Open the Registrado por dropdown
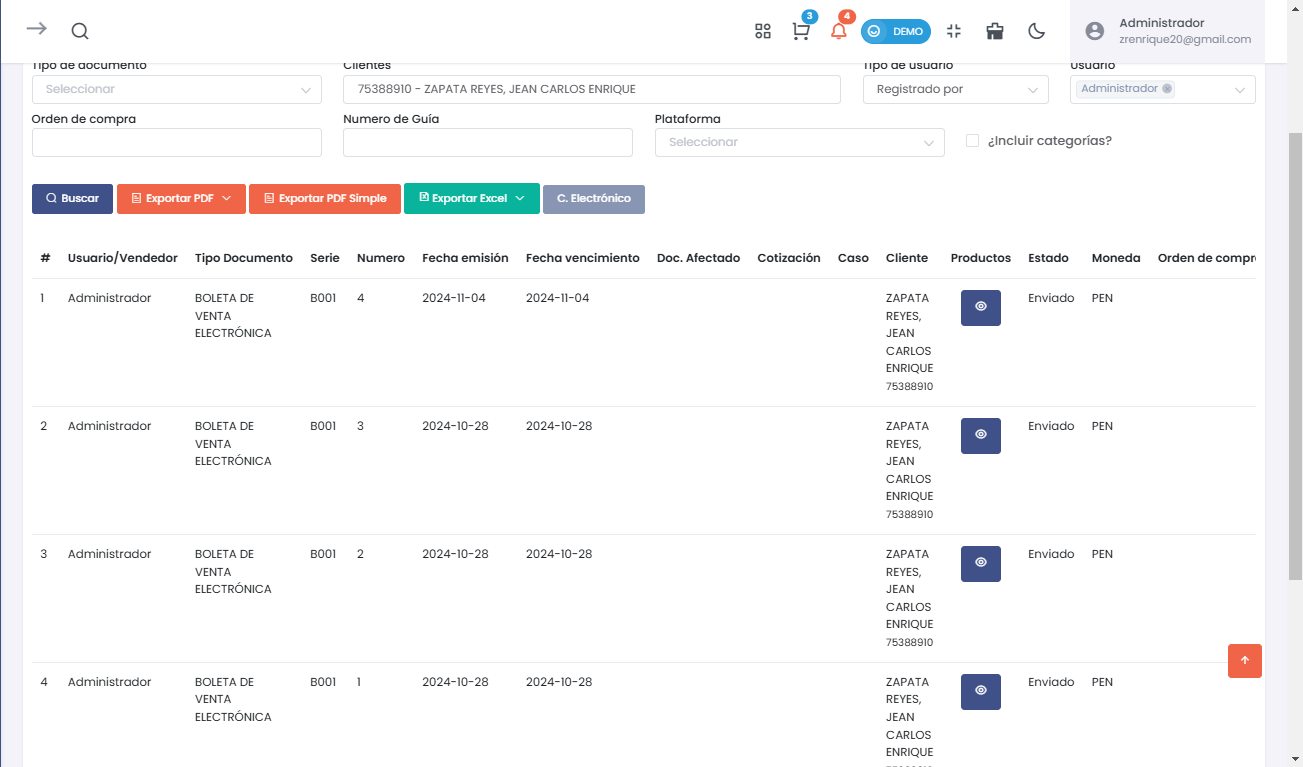 (x=956, y=89)
